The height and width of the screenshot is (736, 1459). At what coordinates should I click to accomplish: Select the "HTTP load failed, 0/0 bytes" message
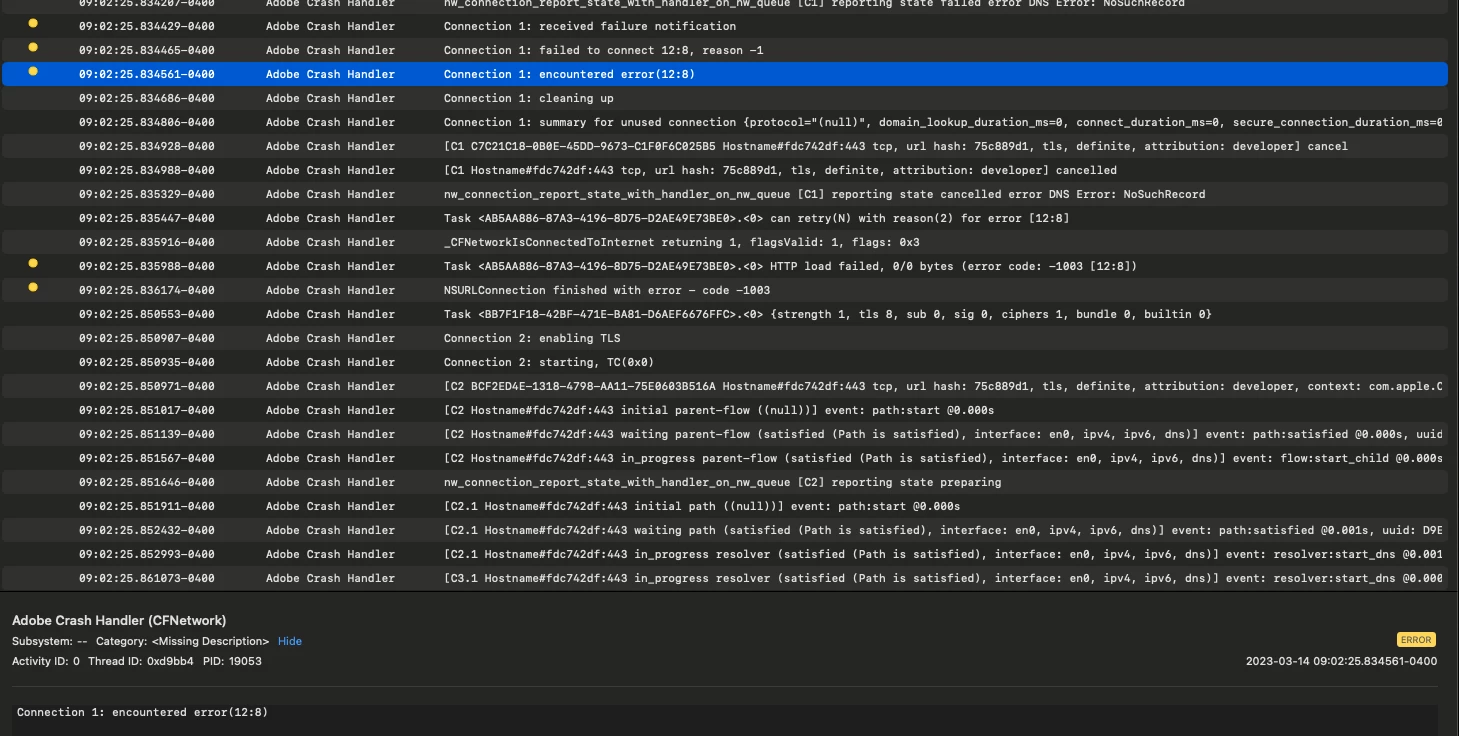pos(790,266)
